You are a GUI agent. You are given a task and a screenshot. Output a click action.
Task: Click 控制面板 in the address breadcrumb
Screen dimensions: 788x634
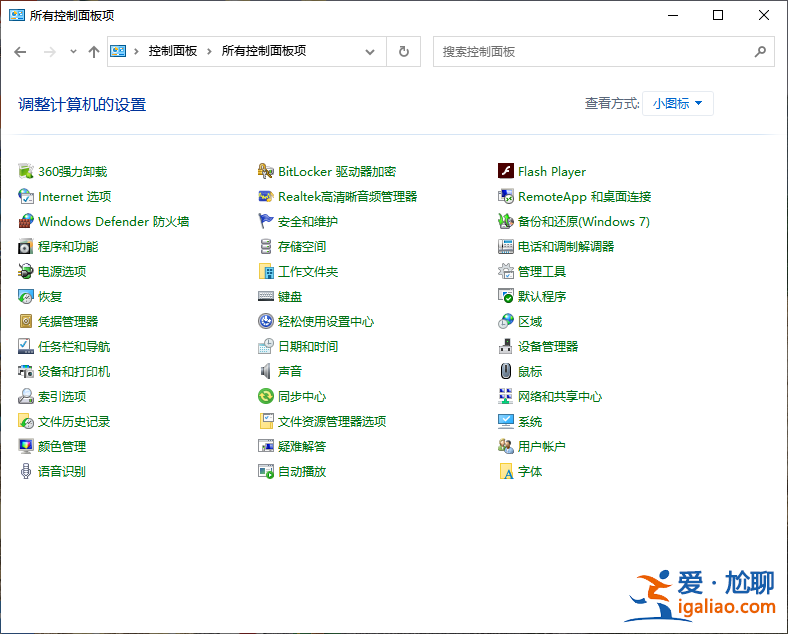[172, 51]
